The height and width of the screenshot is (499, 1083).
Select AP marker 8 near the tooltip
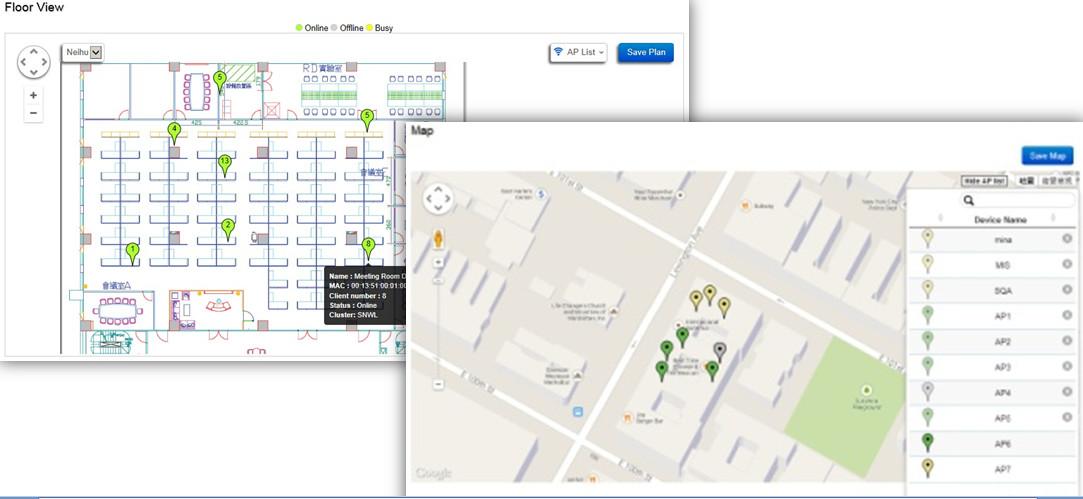pyautogui.click(x=368, y=246)
